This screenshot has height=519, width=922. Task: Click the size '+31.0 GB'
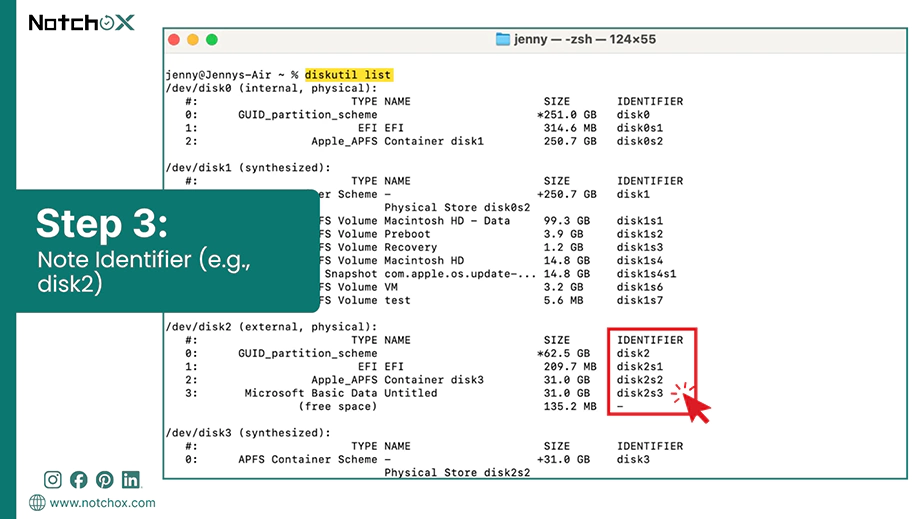(564, 460)
